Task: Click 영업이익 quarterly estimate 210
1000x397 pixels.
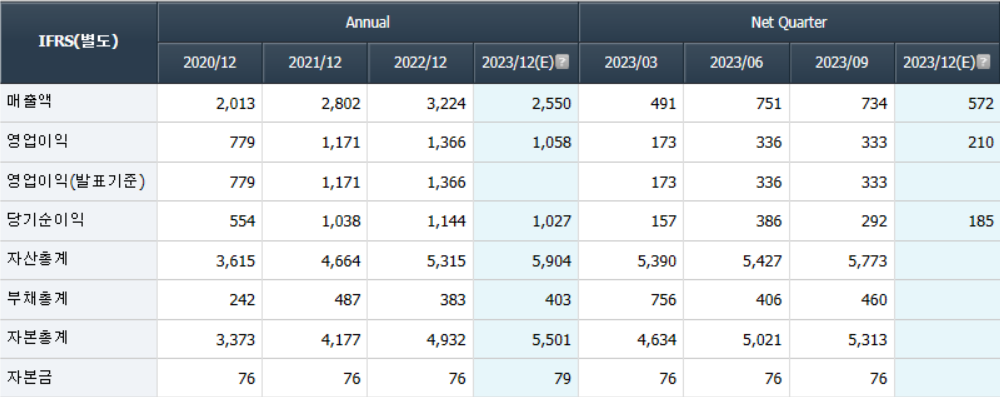Action: 982,143
